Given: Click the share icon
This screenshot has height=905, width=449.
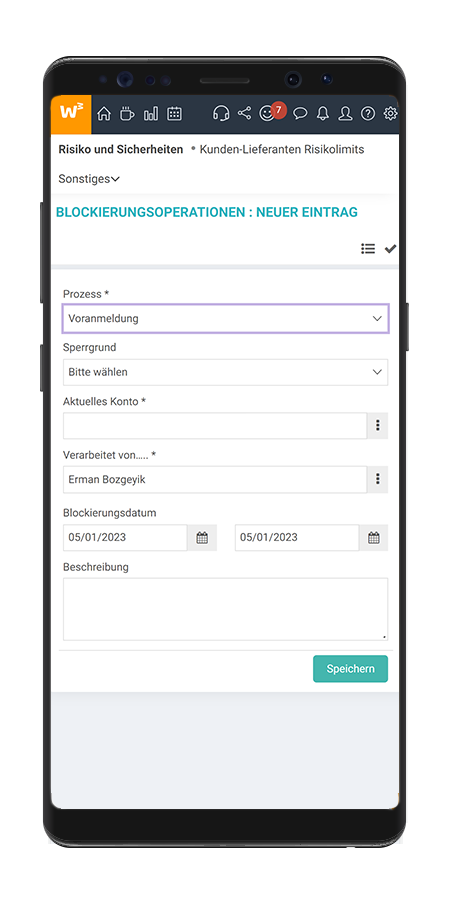Looking at the screenshot, I should pos(244,113).
